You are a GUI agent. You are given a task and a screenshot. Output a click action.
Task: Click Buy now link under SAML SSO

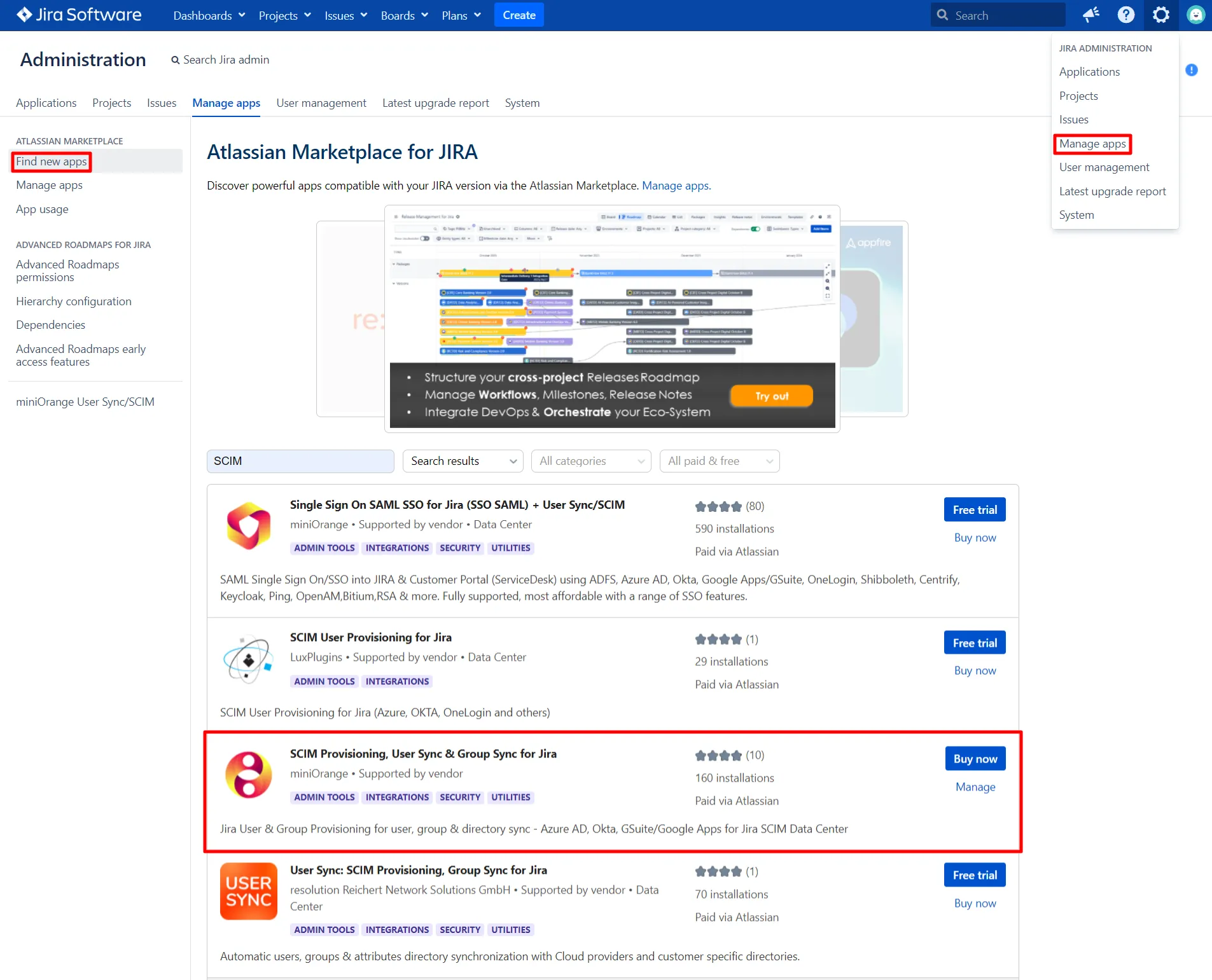(975, 538)
